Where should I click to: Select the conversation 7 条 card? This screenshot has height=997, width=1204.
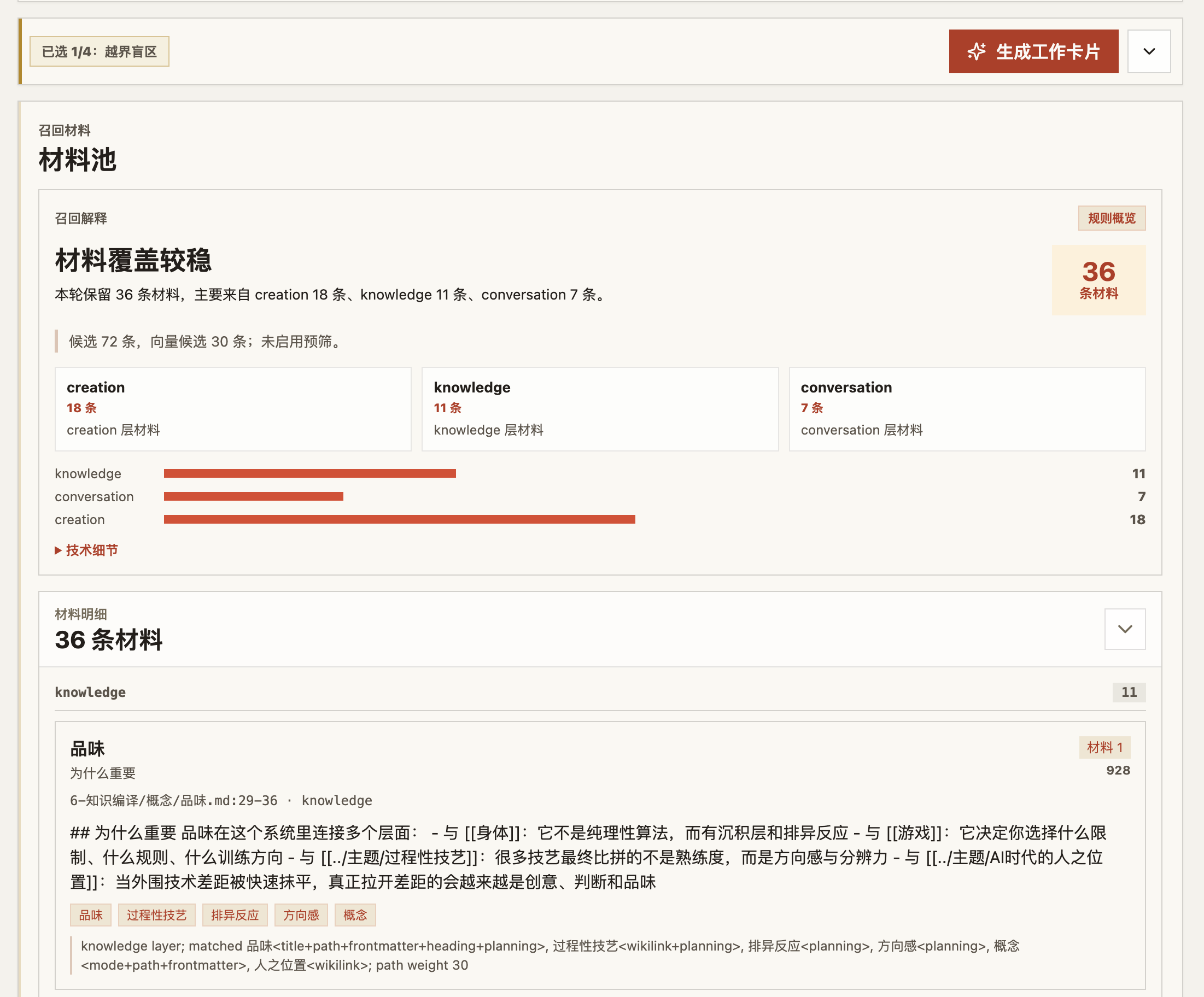pyautogui.click(x=967, y=409)
